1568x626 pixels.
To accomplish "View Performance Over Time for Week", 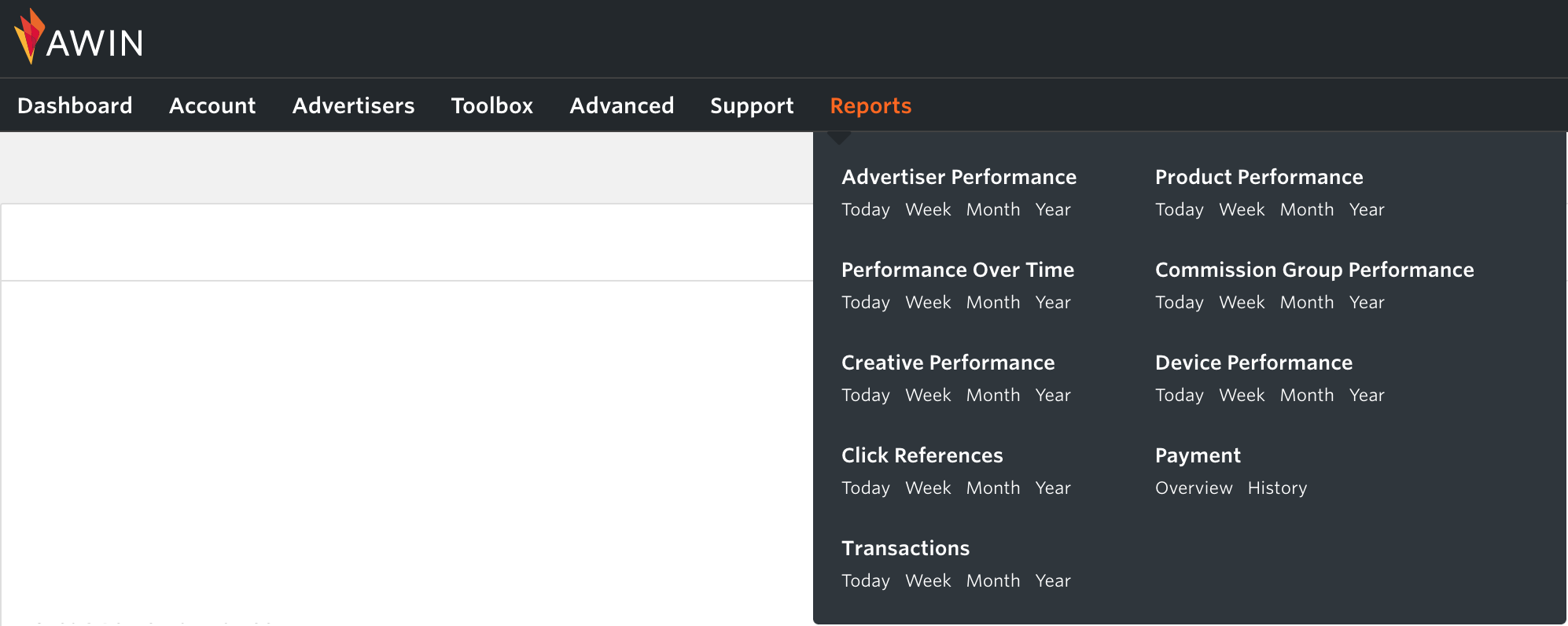I will [x=928, y=303].
